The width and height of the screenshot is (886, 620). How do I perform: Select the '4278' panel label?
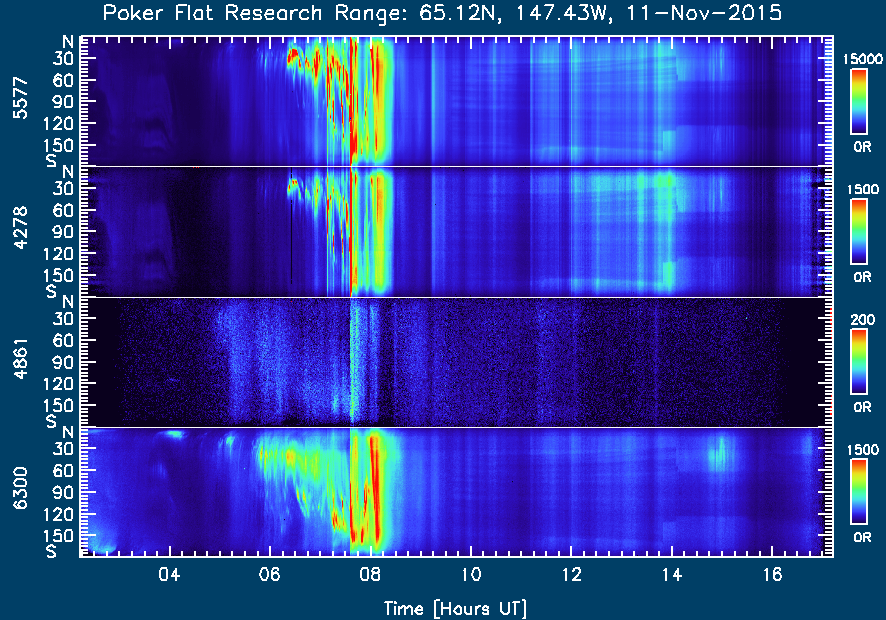click(x=20, y=228)
